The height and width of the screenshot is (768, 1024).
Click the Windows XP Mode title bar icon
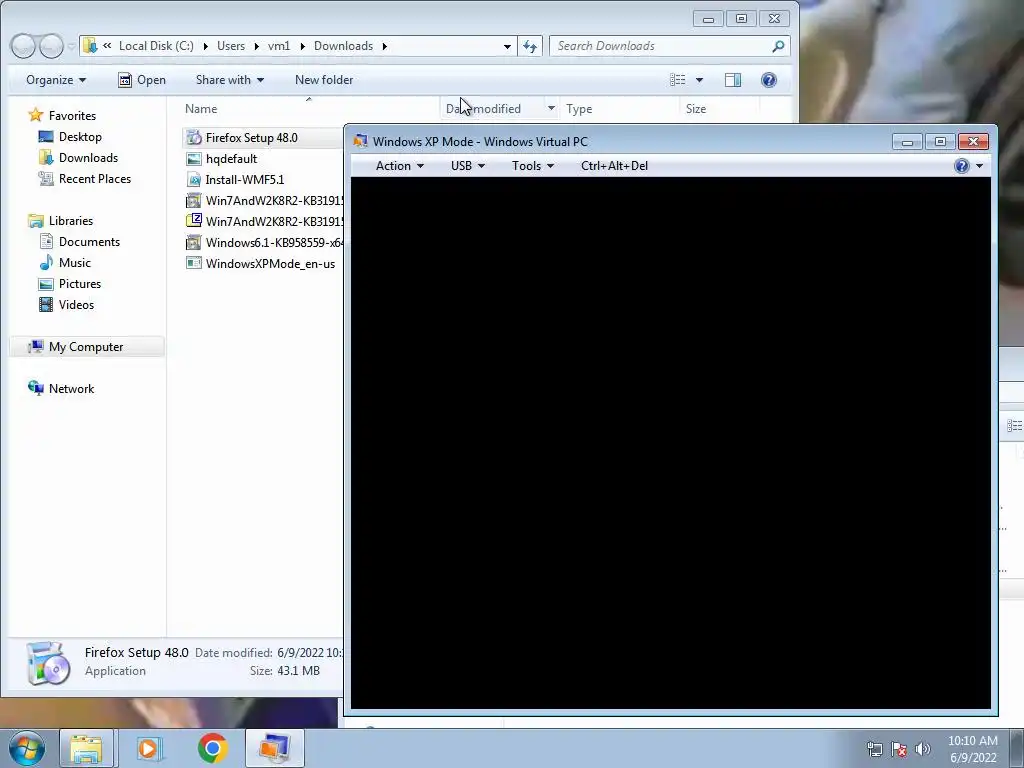(360, 141)
